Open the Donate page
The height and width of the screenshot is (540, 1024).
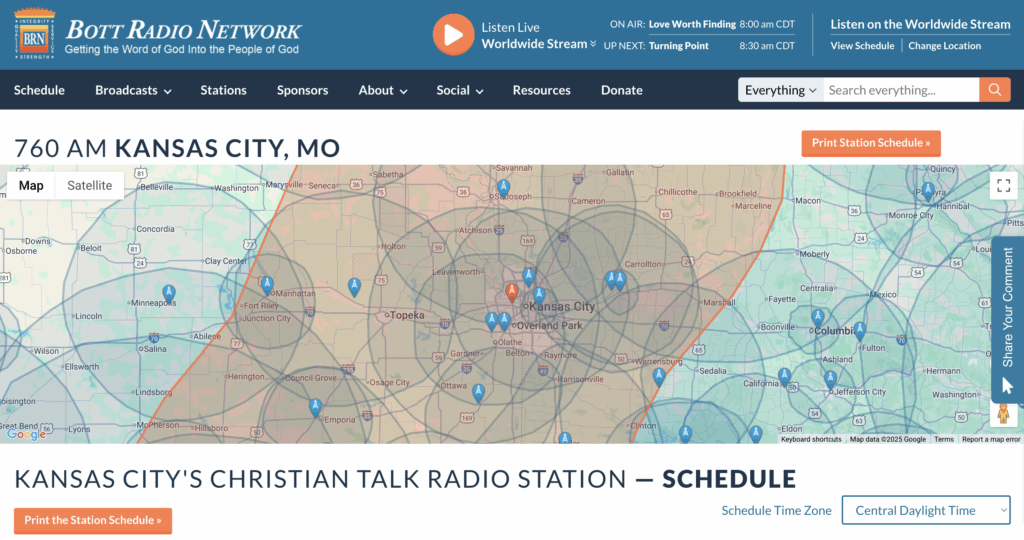pyautogui.click(x=622, y=90)
